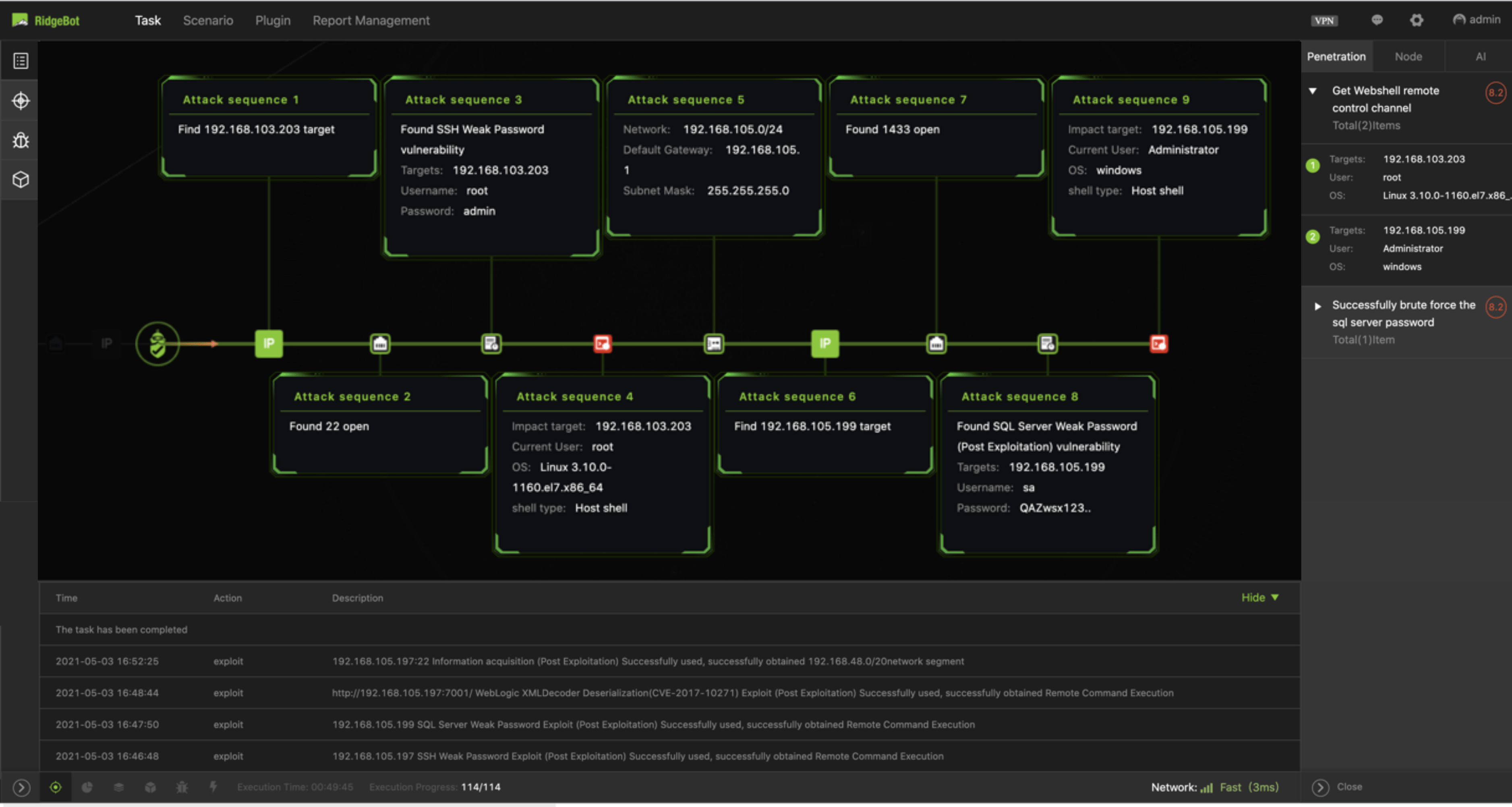Open the admin user account link
Viewport: 1512px width, 807px height.
point(1476,19)
